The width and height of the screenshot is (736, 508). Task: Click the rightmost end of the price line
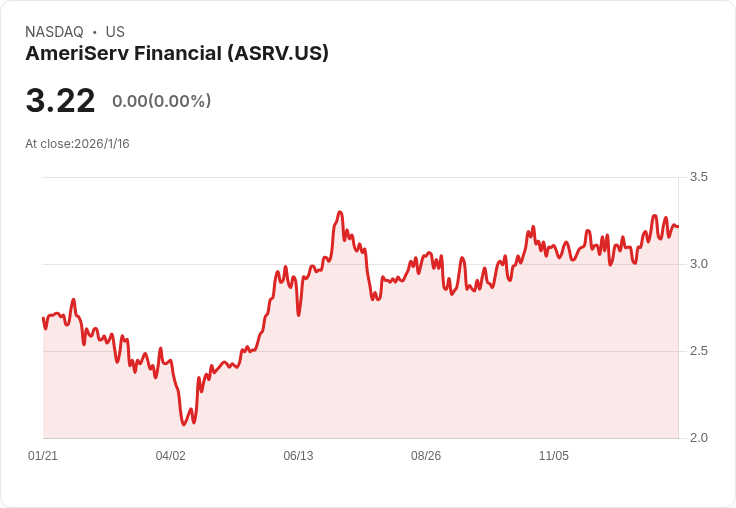[x=677, y=226]
